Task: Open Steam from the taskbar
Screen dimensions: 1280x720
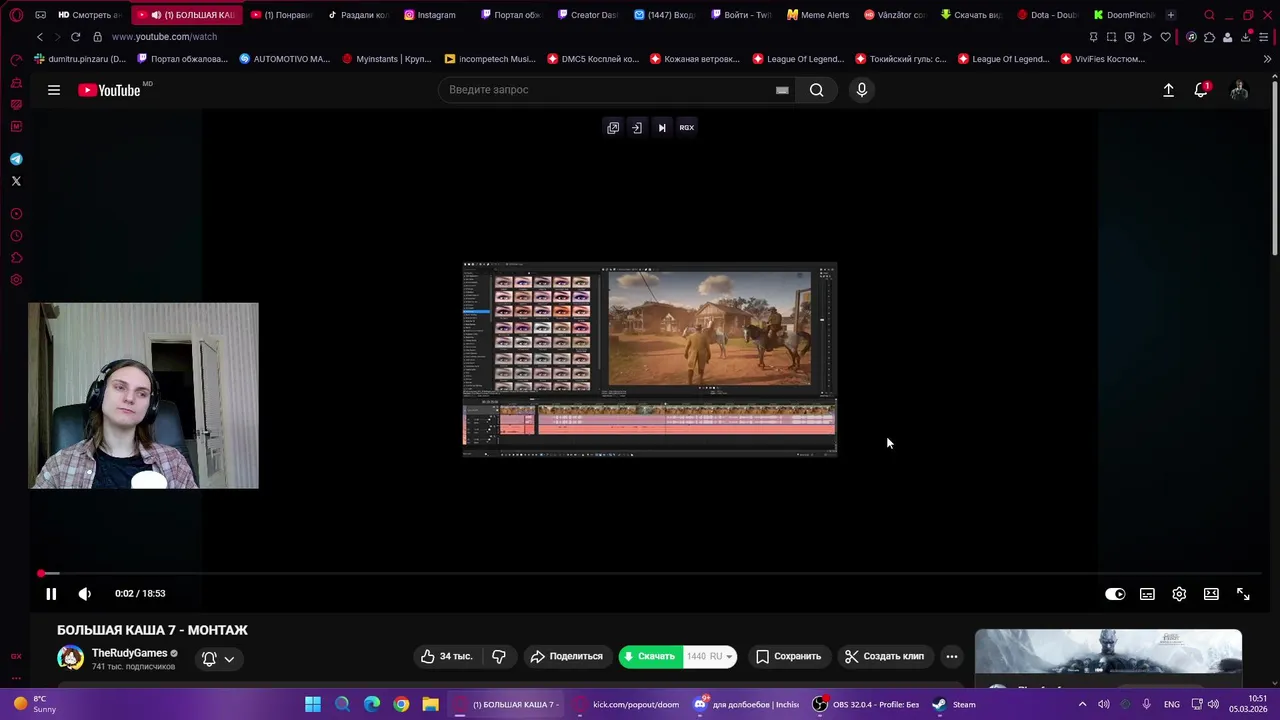Action: tap(954, 704)
